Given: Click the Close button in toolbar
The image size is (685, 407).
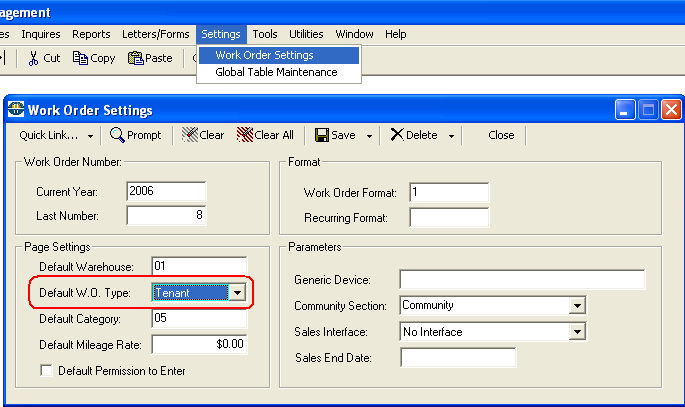Looking at the screenshot, I should coord(501,135).
